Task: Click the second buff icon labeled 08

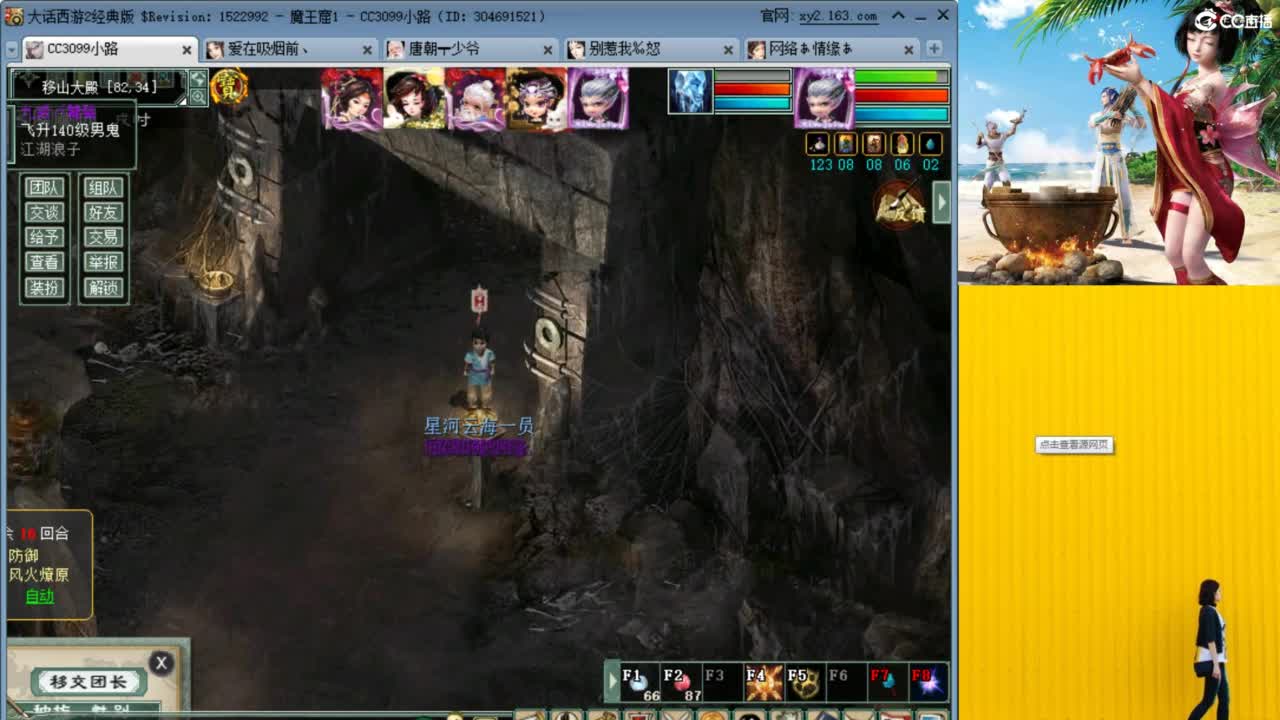Action: point(874,144)
